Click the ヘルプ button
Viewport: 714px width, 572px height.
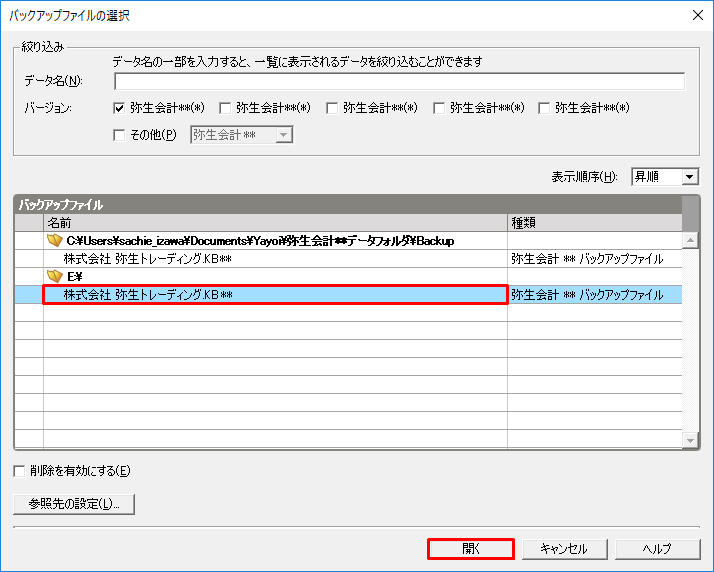(x=657, y=549)
